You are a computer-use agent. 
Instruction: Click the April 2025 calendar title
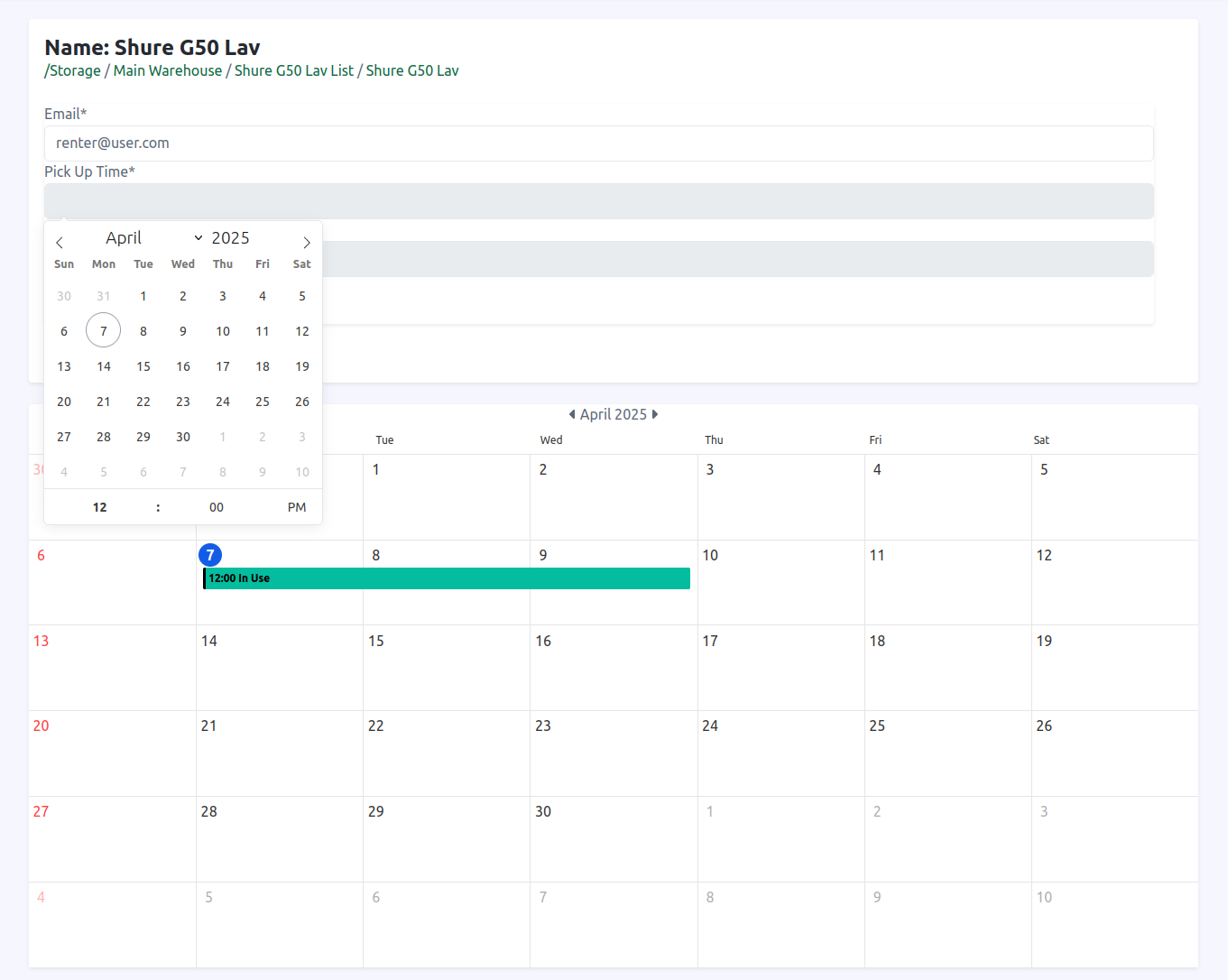[x=614, y=414]
